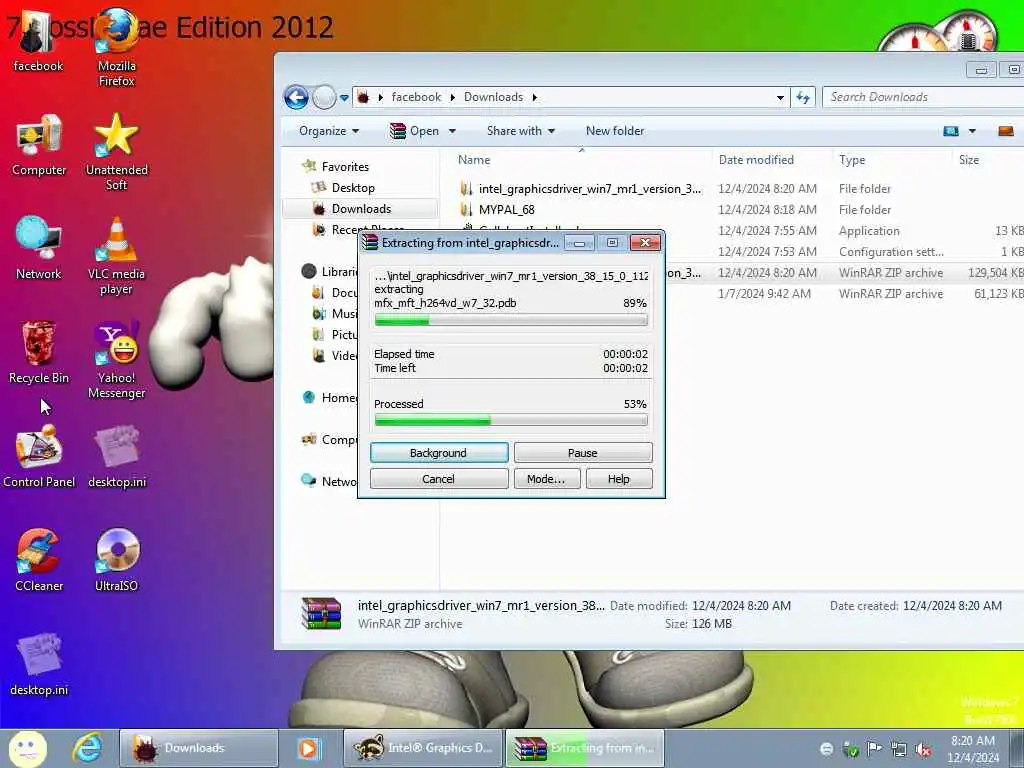Create a New folder
Screen dimensions: 1024x768
615,131
